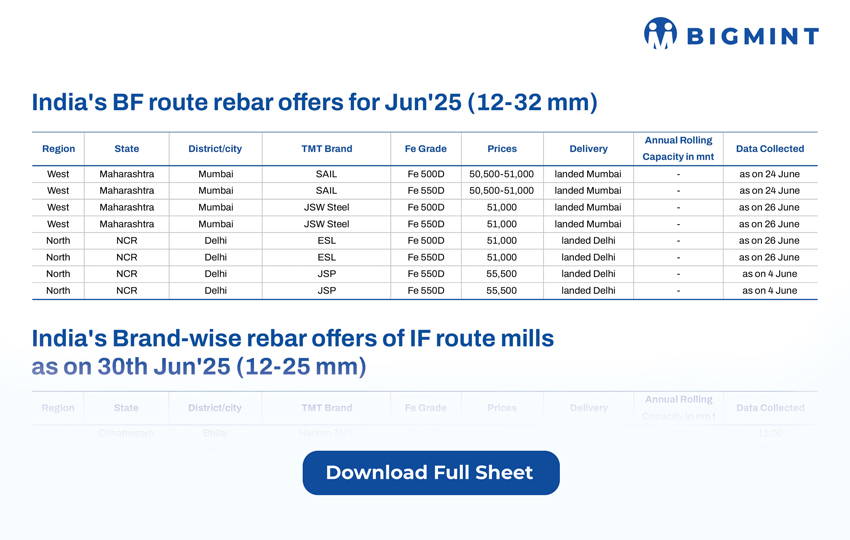
Task: Click 'landed Delhi' in ESL Fe 500D row
Action: pos(588,241)
